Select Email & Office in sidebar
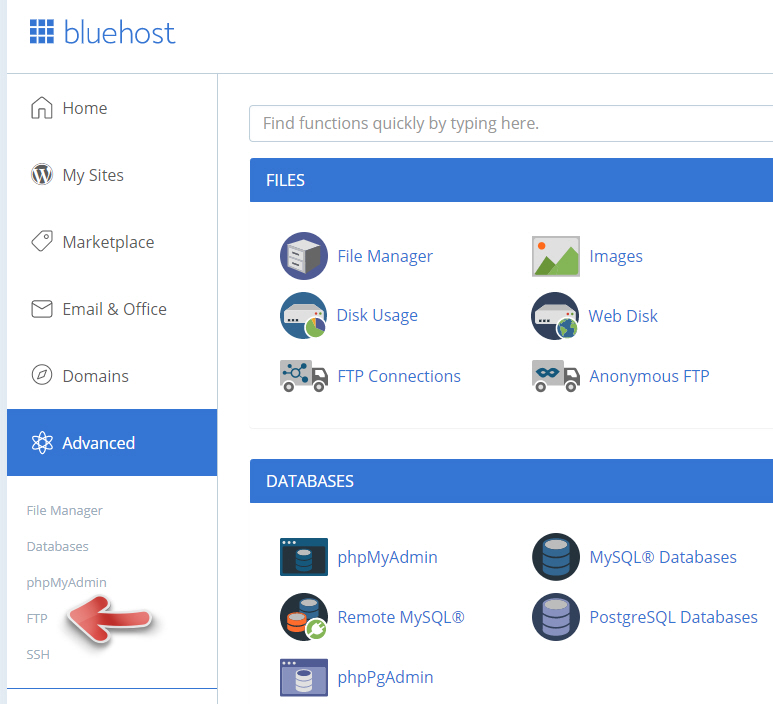 (112, 309)
